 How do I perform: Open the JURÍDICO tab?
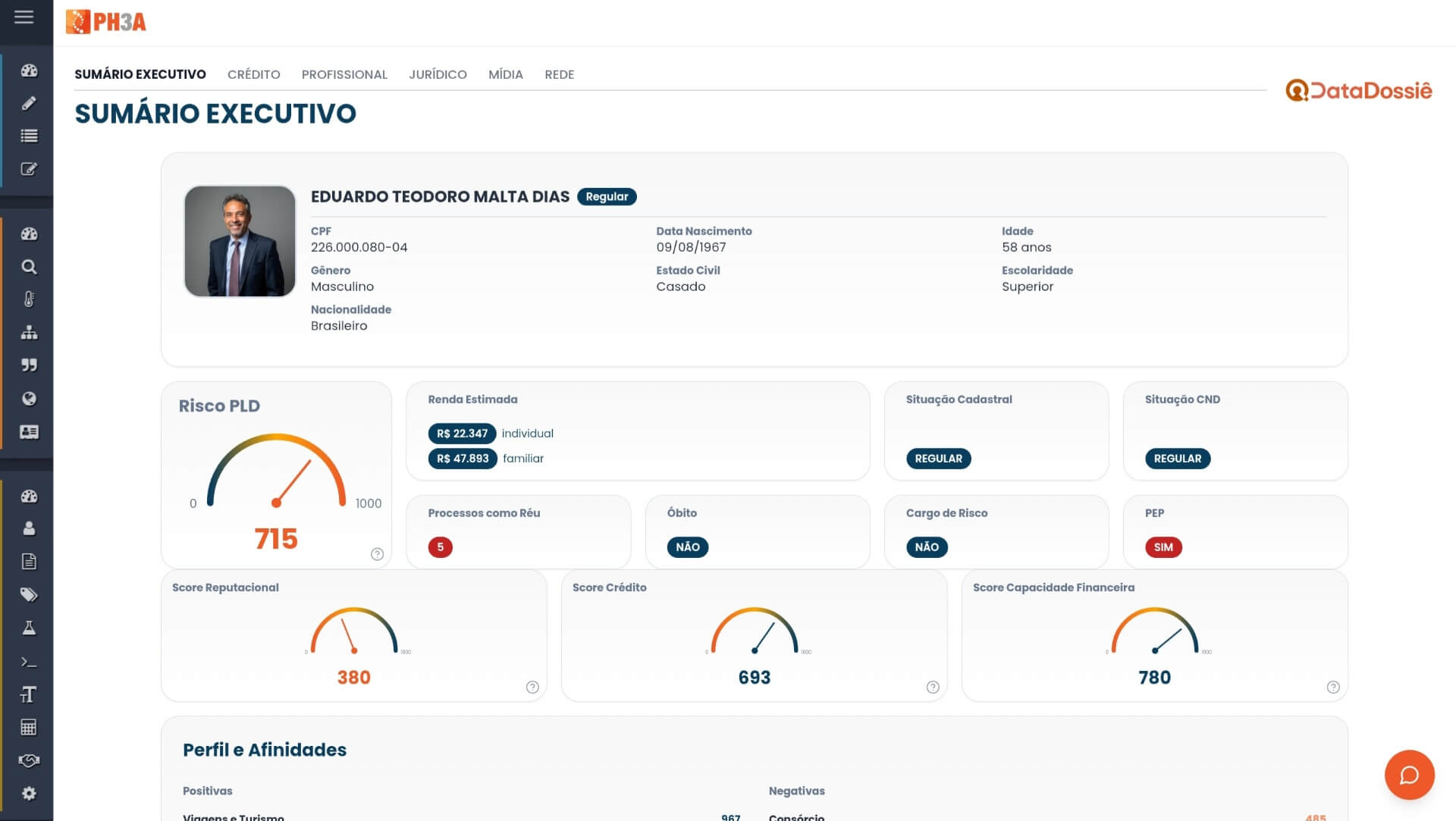[438, 74]
